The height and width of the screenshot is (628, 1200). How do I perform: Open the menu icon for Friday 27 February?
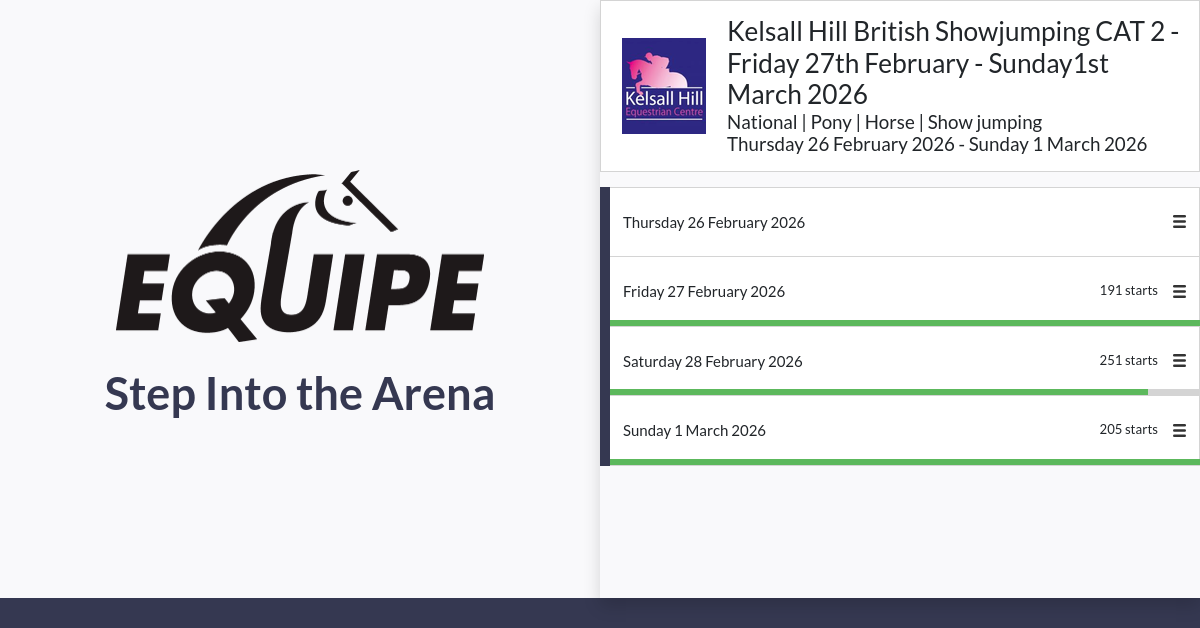click(x=1179, y=292)
